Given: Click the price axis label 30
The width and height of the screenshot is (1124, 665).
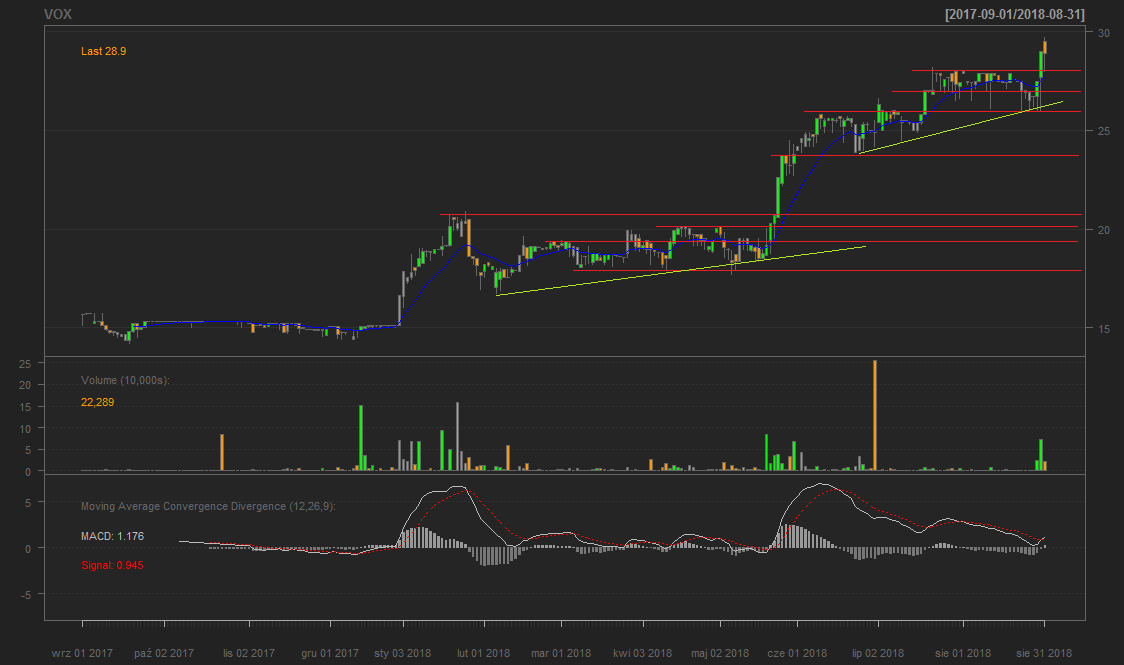Looking at the screenshot, I should pos(1103,33).
